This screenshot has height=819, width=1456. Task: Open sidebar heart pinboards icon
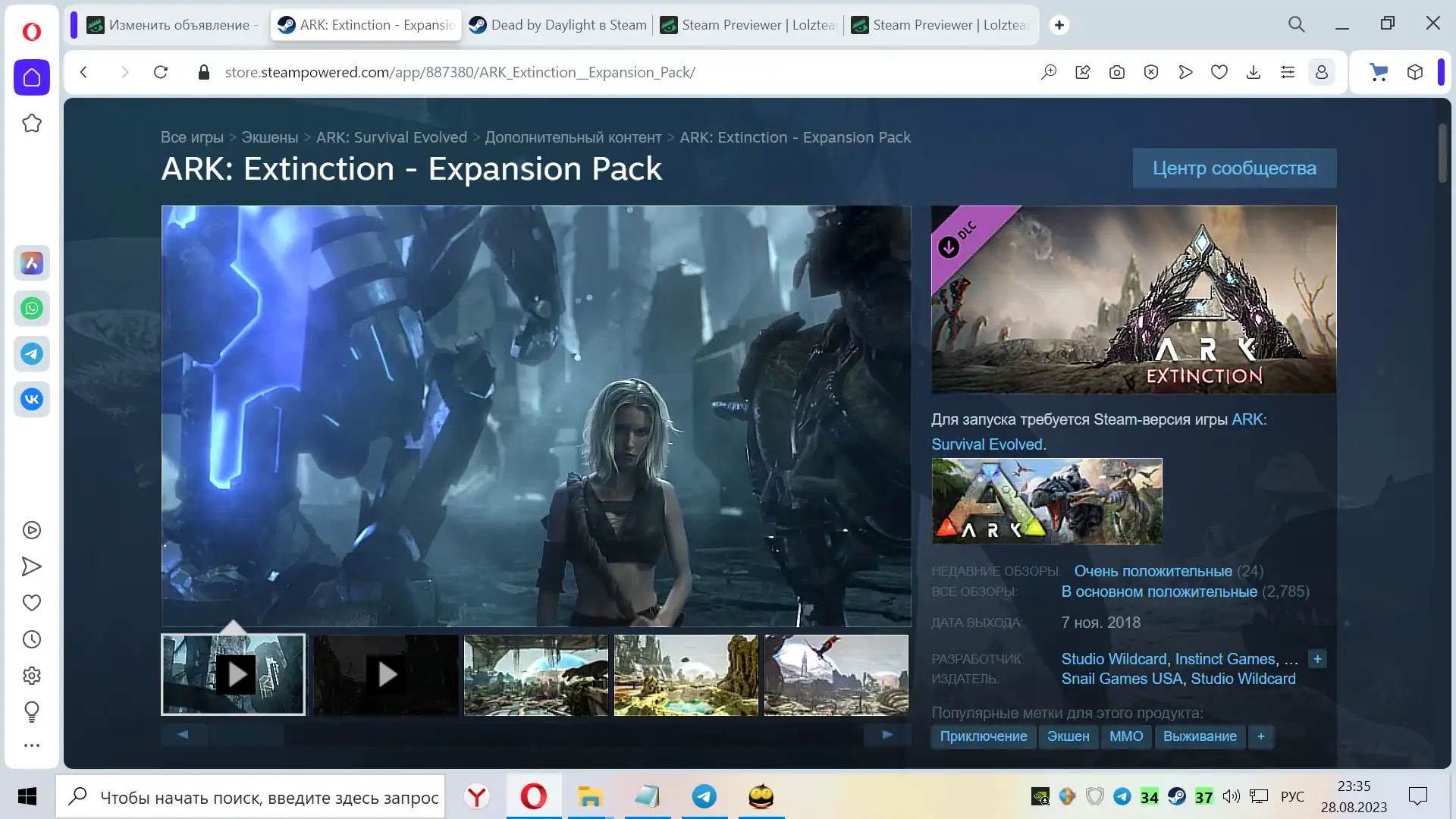[x=32, y=603]
